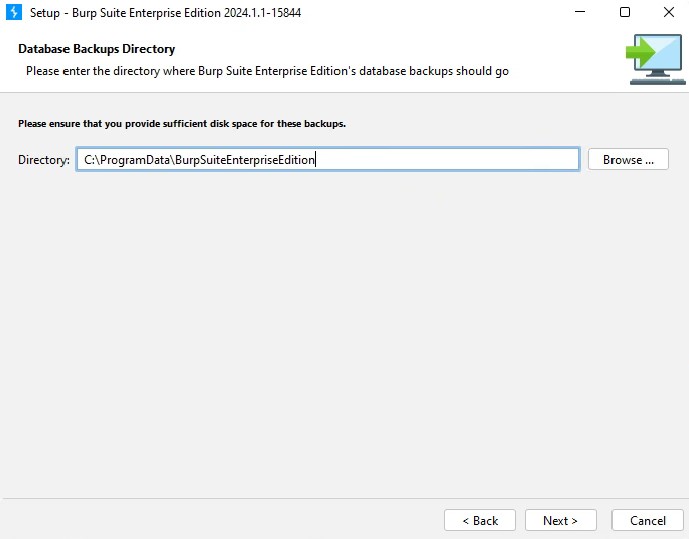Click the "Please enter the directory" instruction text

(267, 71)
